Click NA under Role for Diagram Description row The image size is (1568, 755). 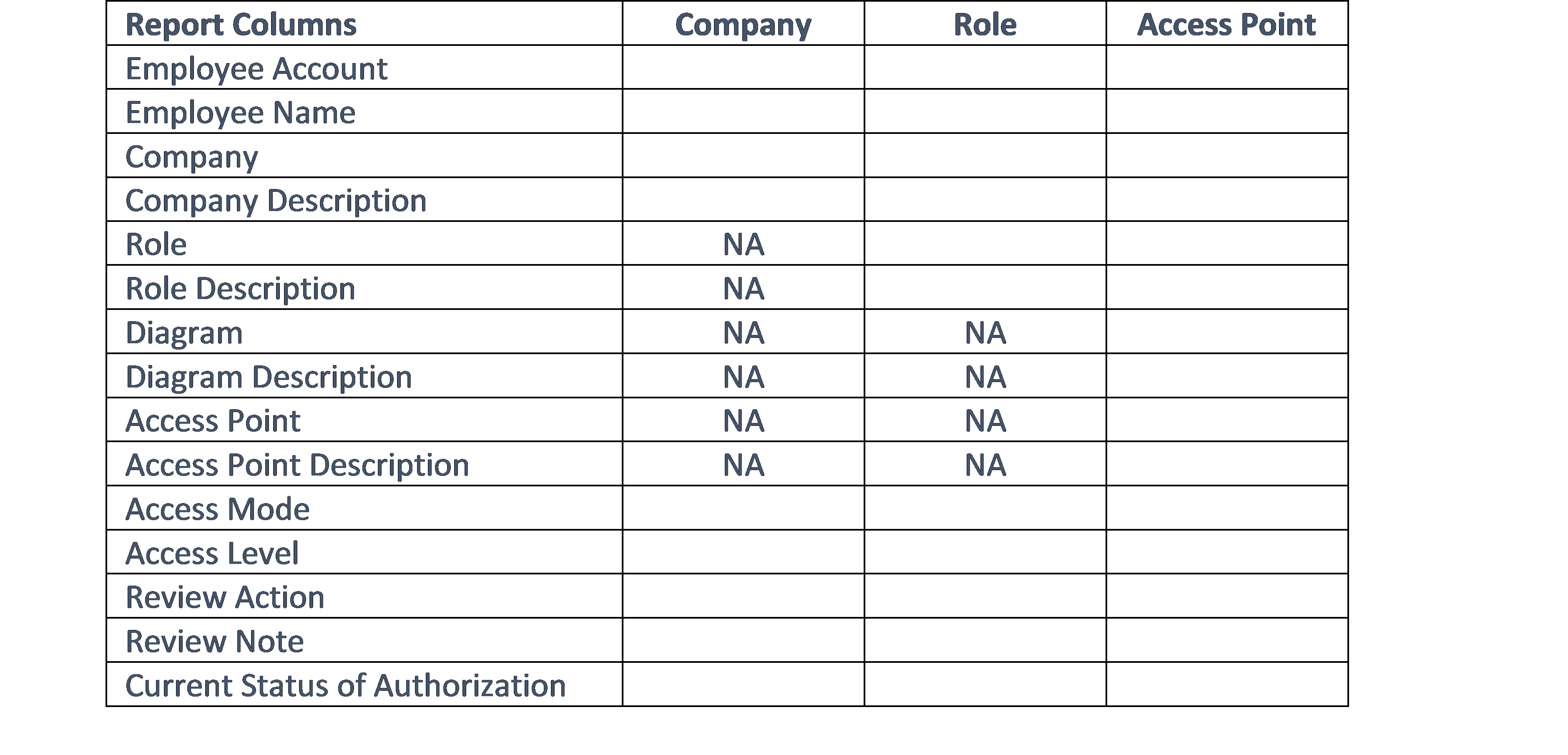point(985,377)
